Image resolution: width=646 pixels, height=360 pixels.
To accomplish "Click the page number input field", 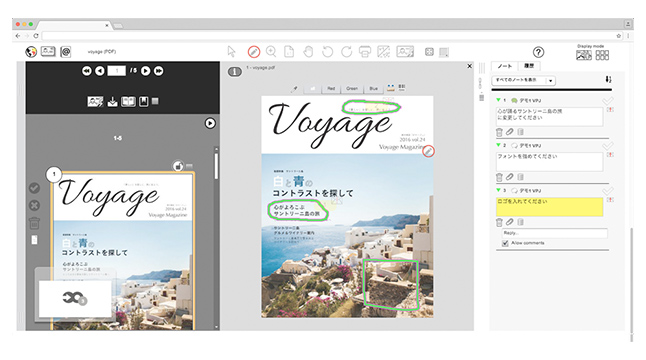I will pos(117,71).
